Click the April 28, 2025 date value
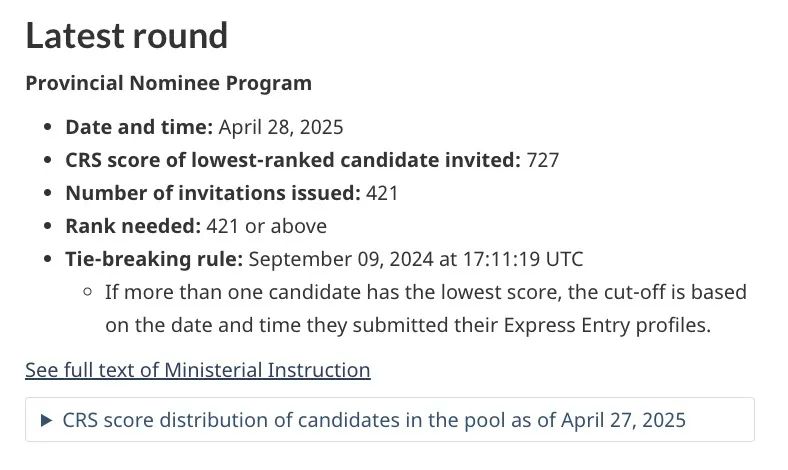 pos(281,127)
